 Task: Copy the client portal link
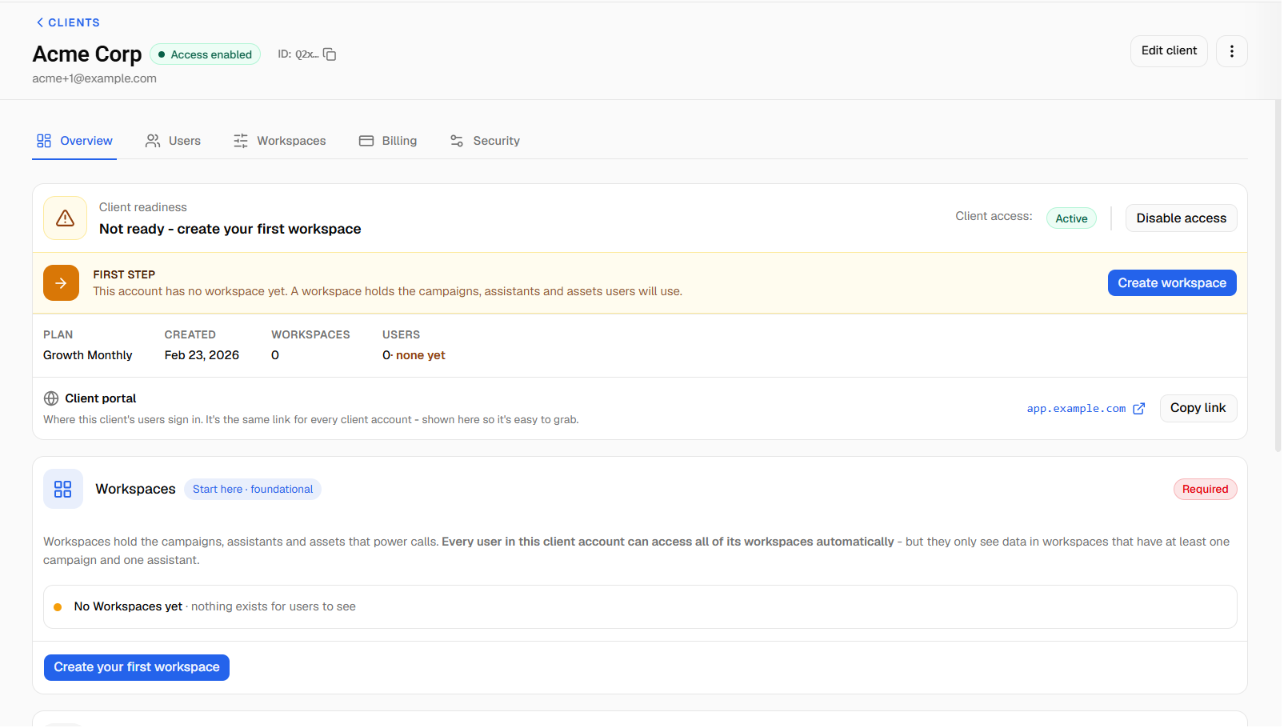coord(1198,408)
